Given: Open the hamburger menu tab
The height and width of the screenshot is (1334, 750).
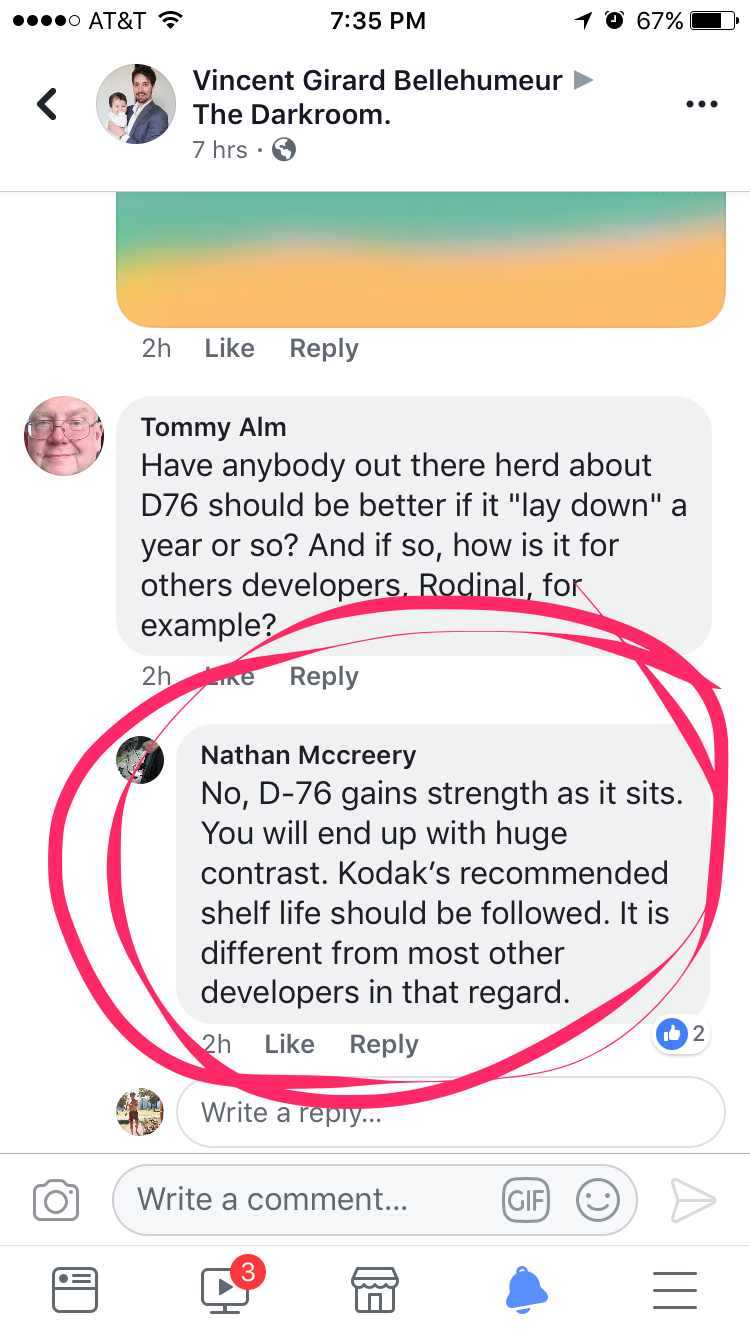Looking at the screenshot, I should [675, 1289].
